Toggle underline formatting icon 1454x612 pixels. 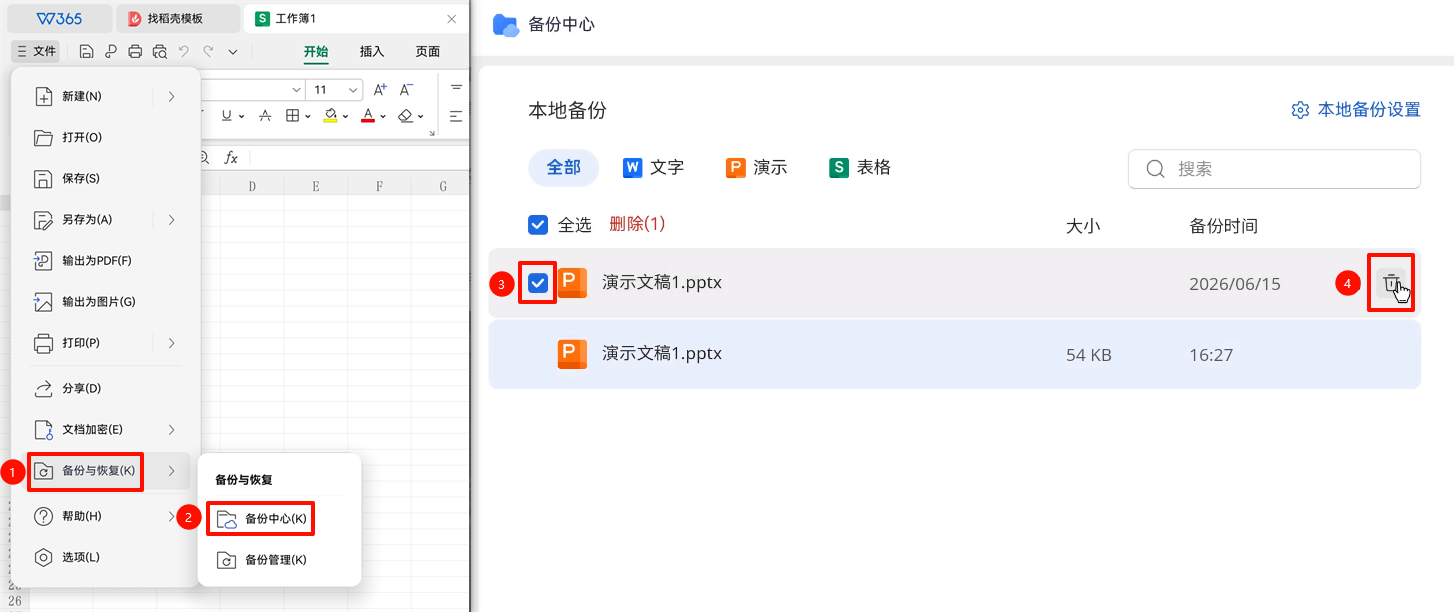[x=227, y=116]
